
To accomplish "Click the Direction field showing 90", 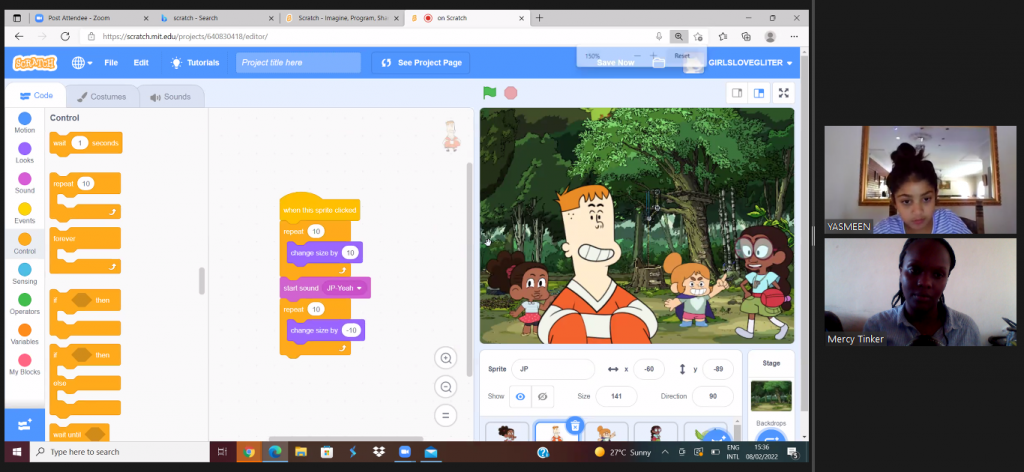I will pos(712,396).
